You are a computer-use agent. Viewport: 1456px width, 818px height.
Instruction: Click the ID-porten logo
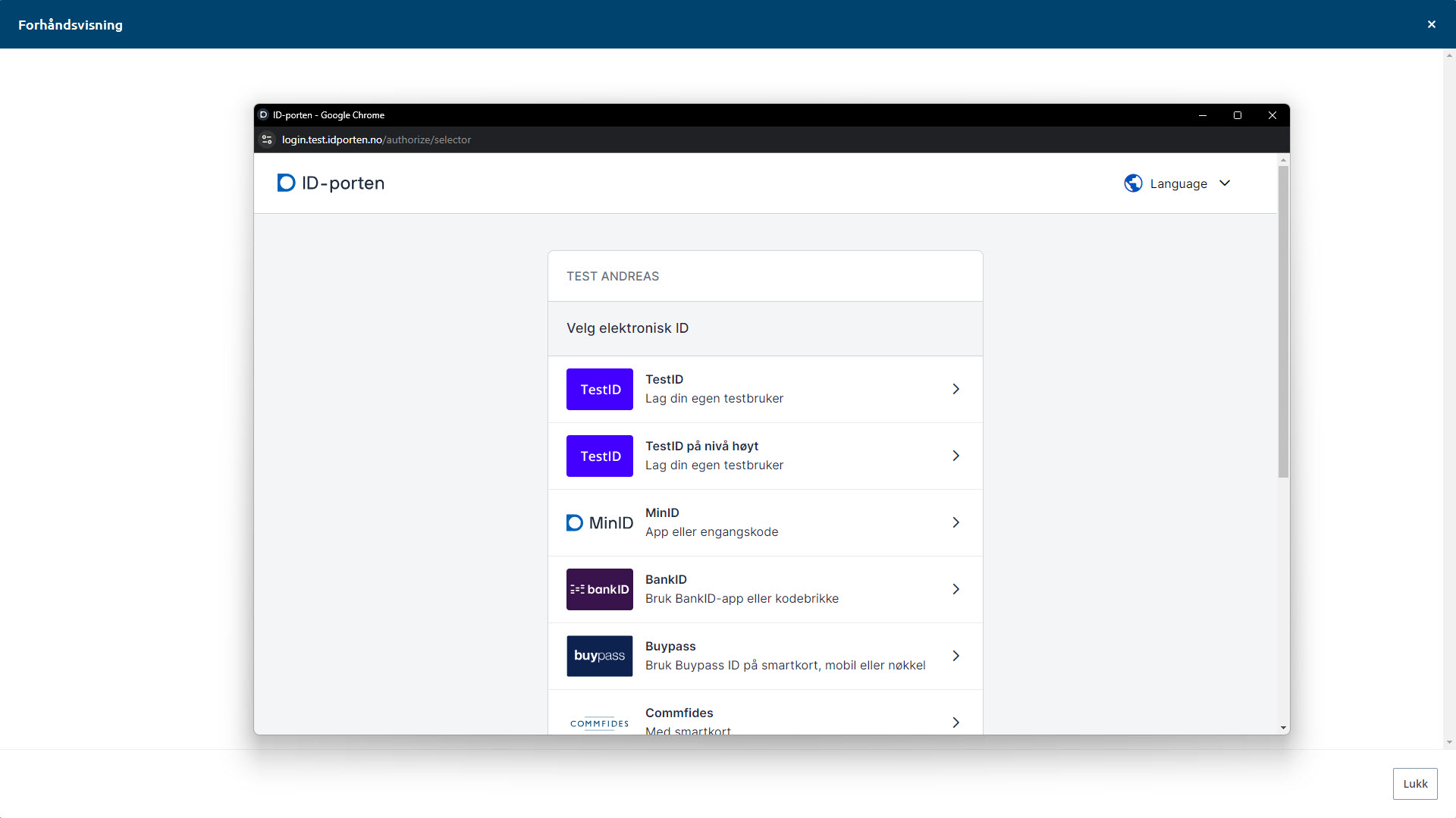[331, 183]
